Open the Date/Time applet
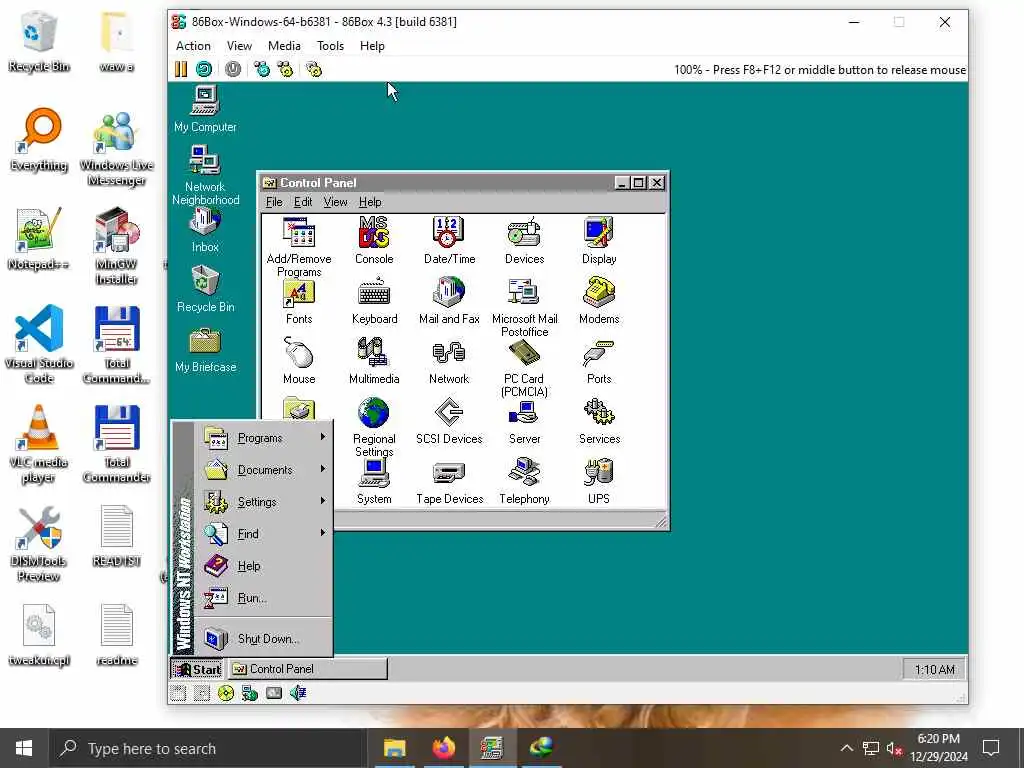This screenshot has width=1024, height=768. 449,240
